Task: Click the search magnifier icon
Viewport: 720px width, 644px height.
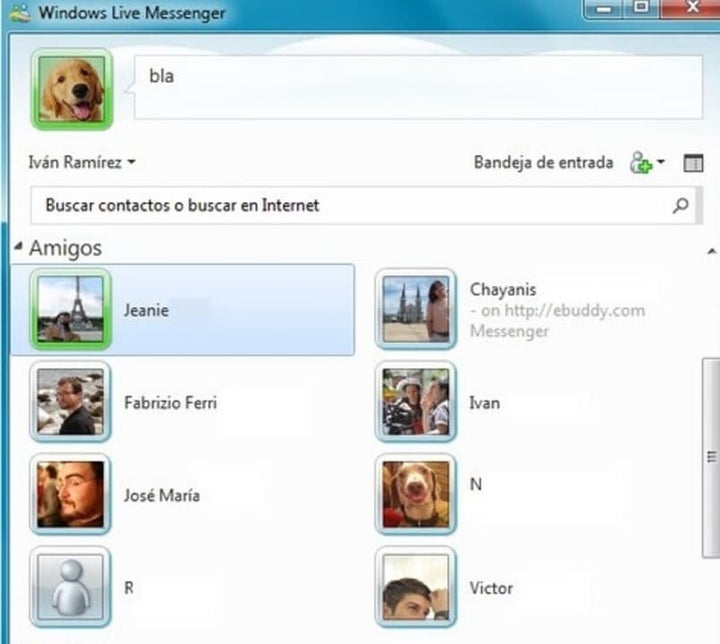Action: pos(680,206)
